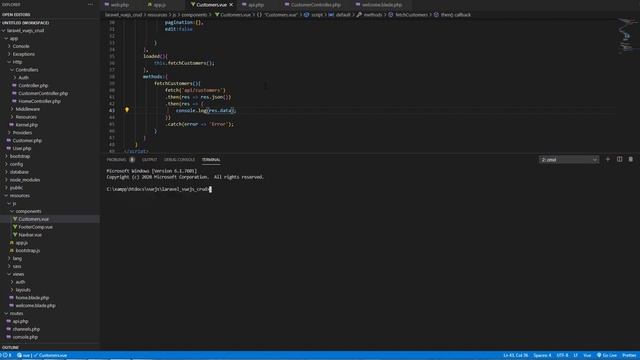The width and height of the screenshot is (640, 360).
Task: Collapse the routes folder
Action: [x=16, y=313]
